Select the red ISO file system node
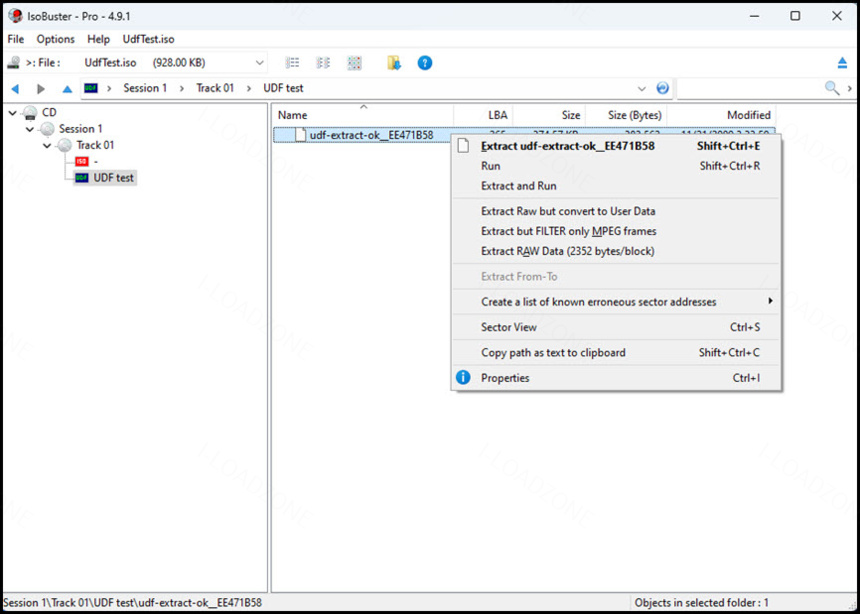The width and height of the screenshot is (860, 614). coord(82,161)
